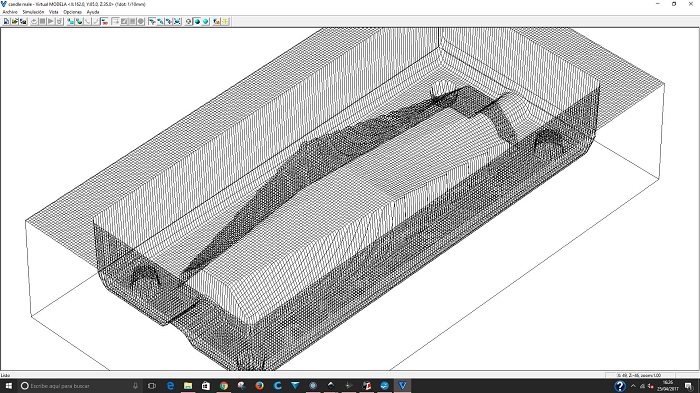Open the Vista menu
Screen dimensions: 700x393
[54, 12]
